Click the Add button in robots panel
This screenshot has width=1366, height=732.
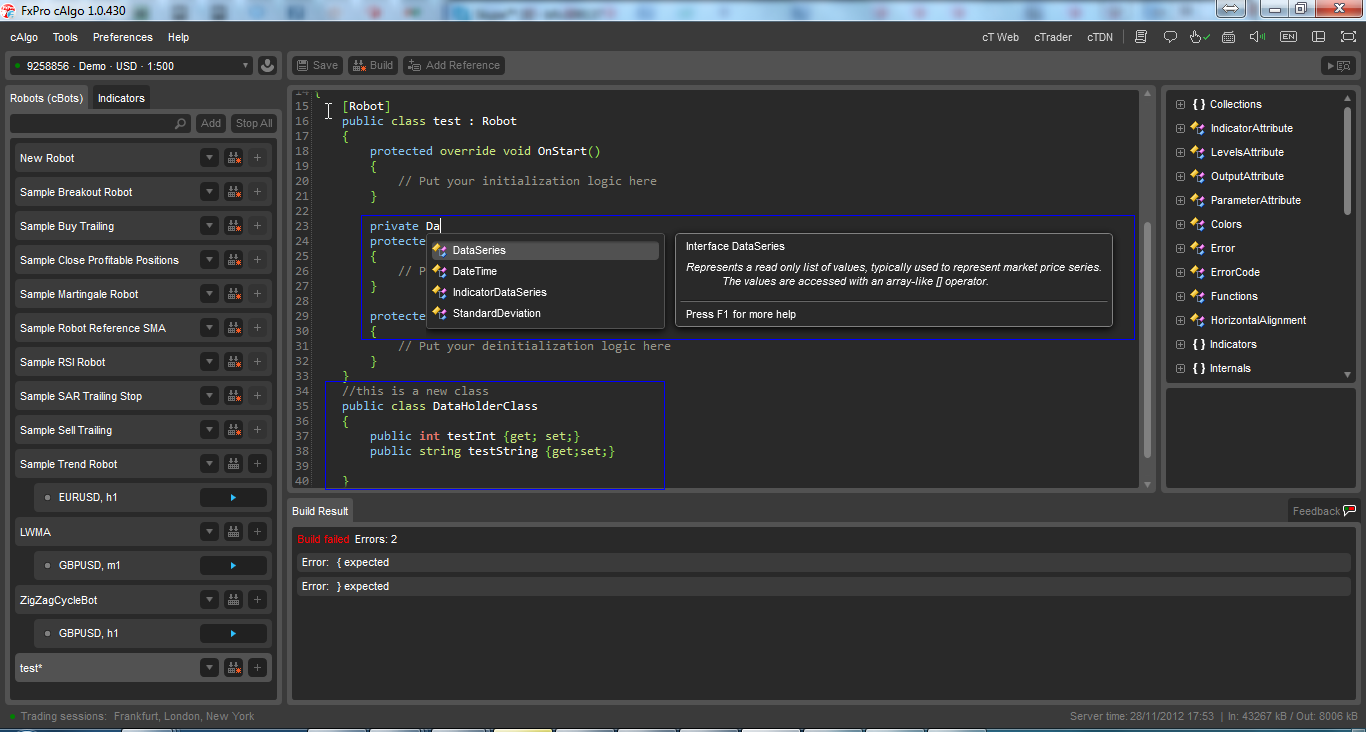[211, 123]
